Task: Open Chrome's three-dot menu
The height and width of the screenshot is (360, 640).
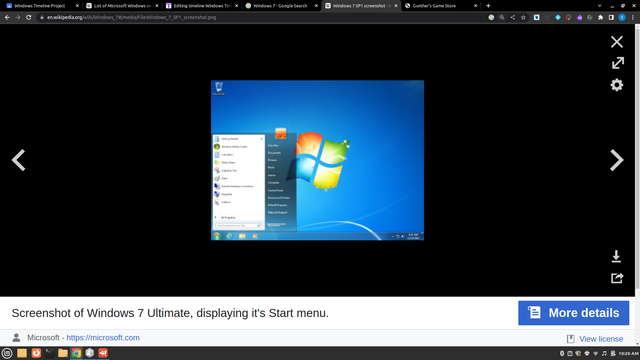Action: click(x=633, y=18)
